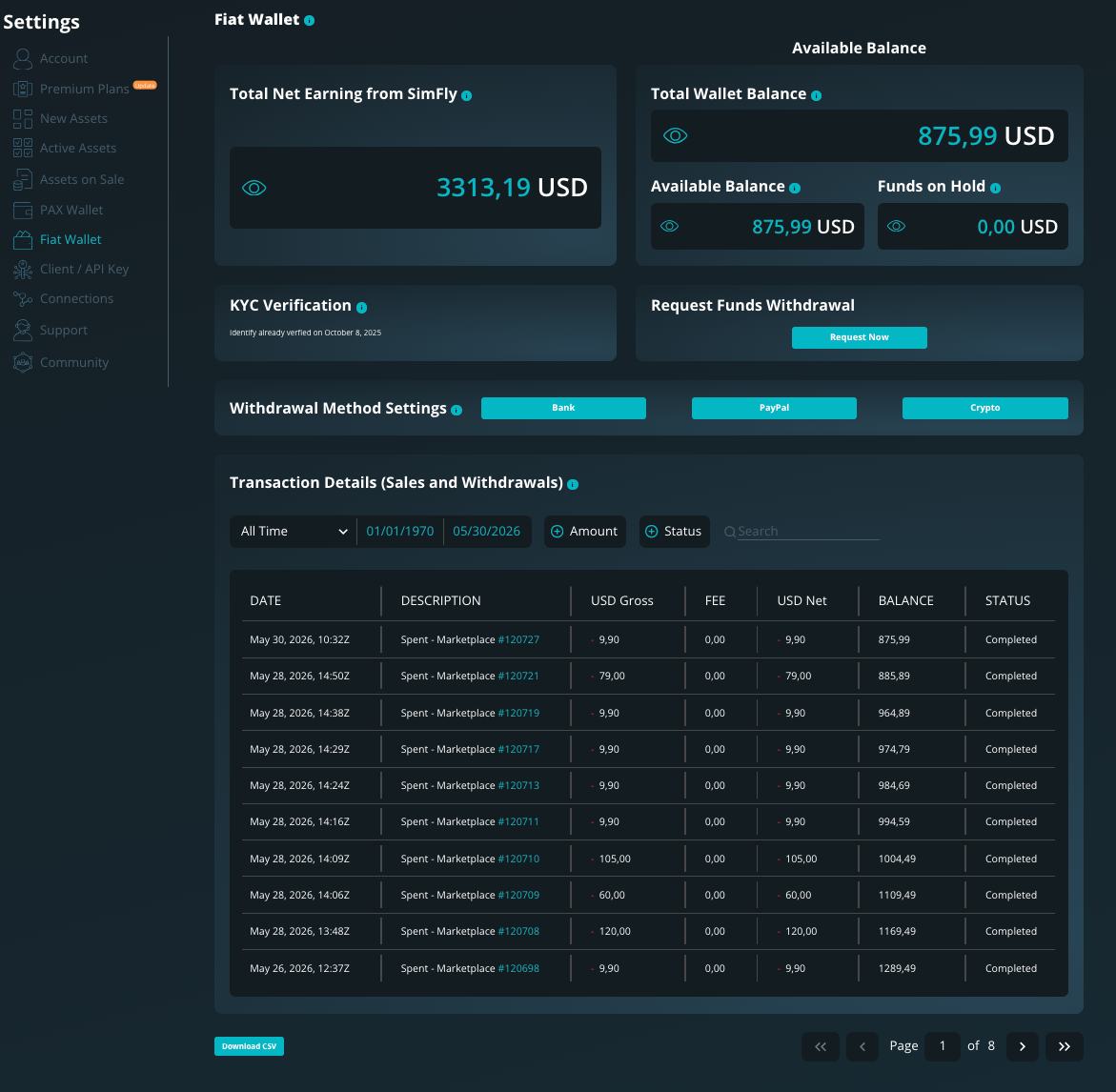Click the Assets on Sale icon
This screenshot has width=1116, height=1092.
(x=23, y=179)
